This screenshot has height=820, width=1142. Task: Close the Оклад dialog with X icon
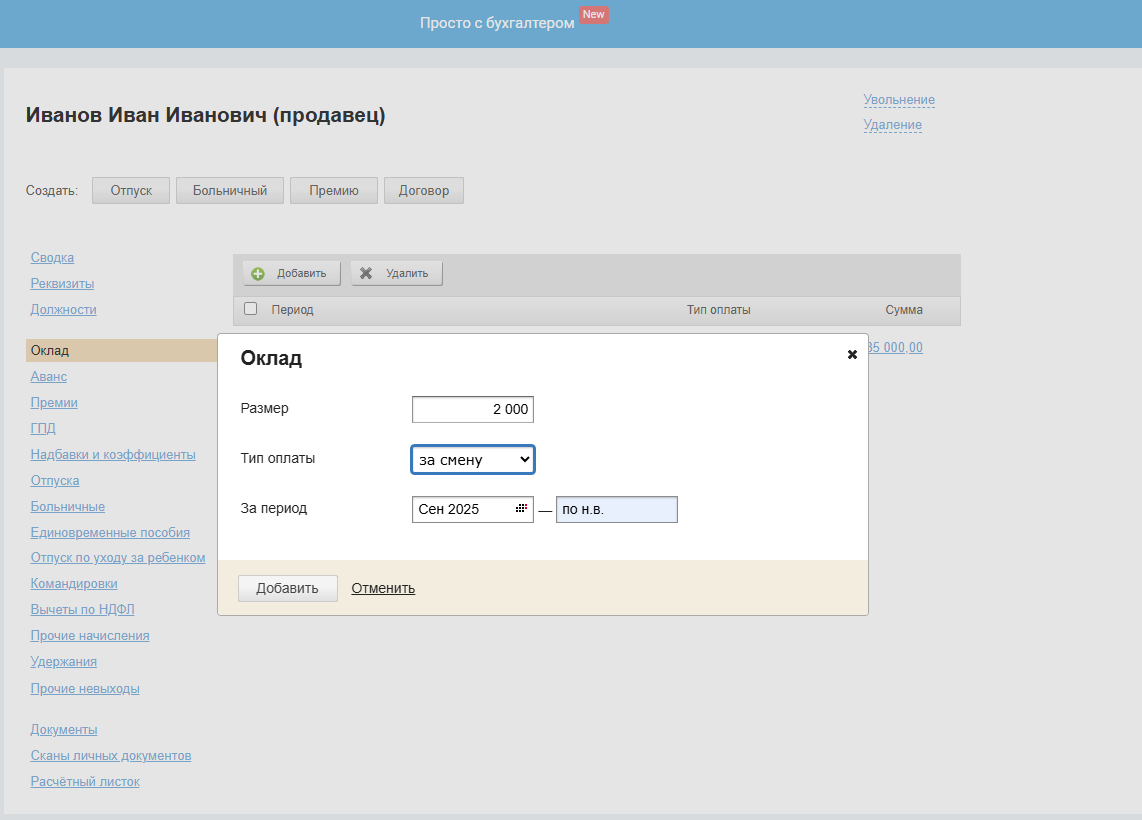tap(852, 355)
